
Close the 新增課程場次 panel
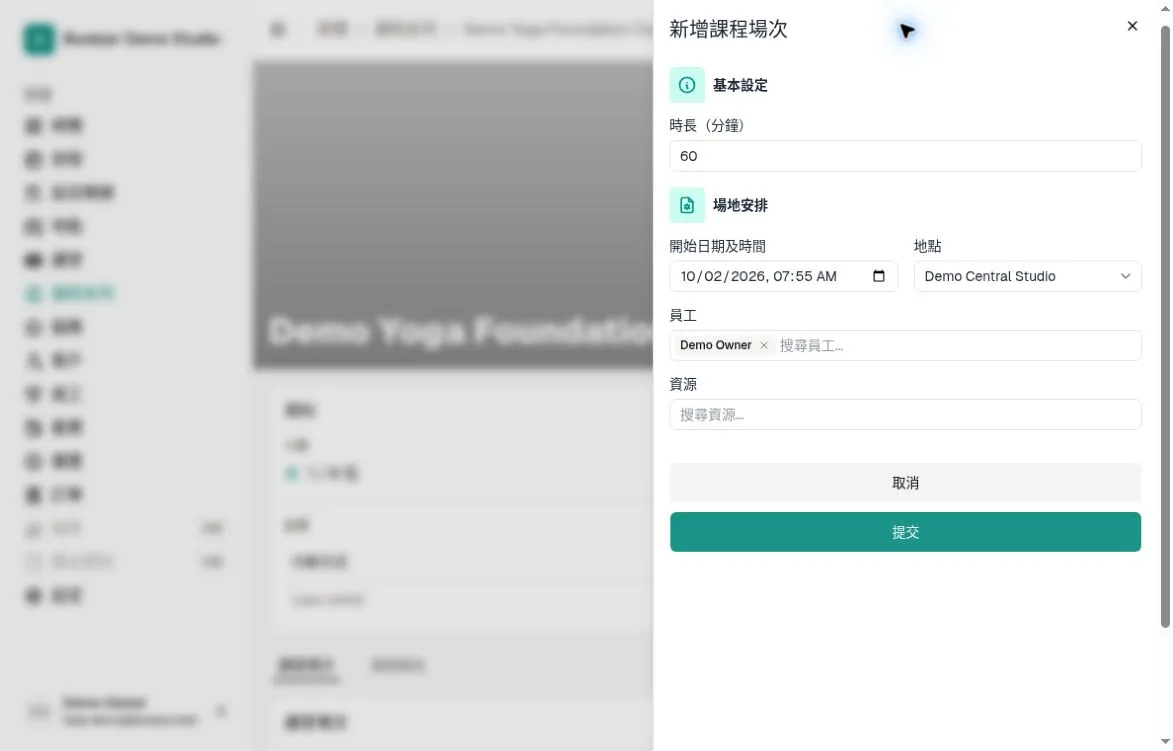[x=1132, y=26]
